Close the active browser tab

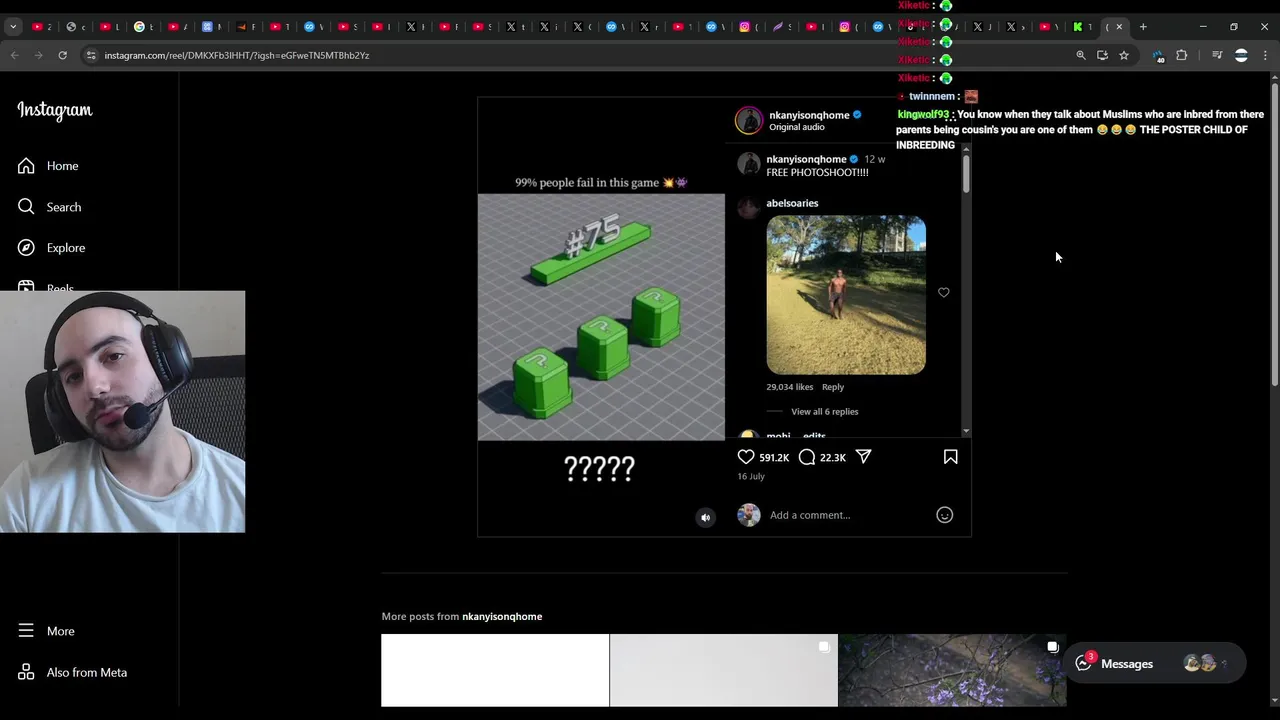pyautogui.click(x=1119, y=27)
